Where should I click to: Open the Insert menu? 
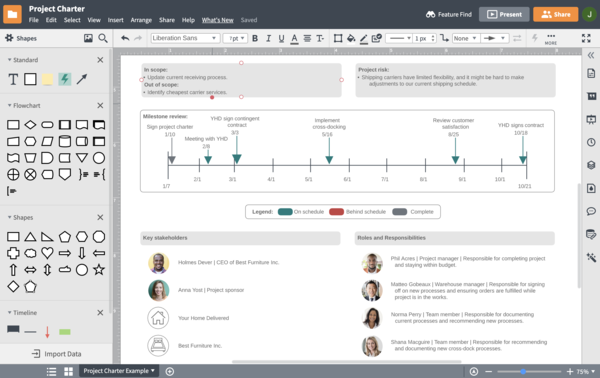coord(116,20)
